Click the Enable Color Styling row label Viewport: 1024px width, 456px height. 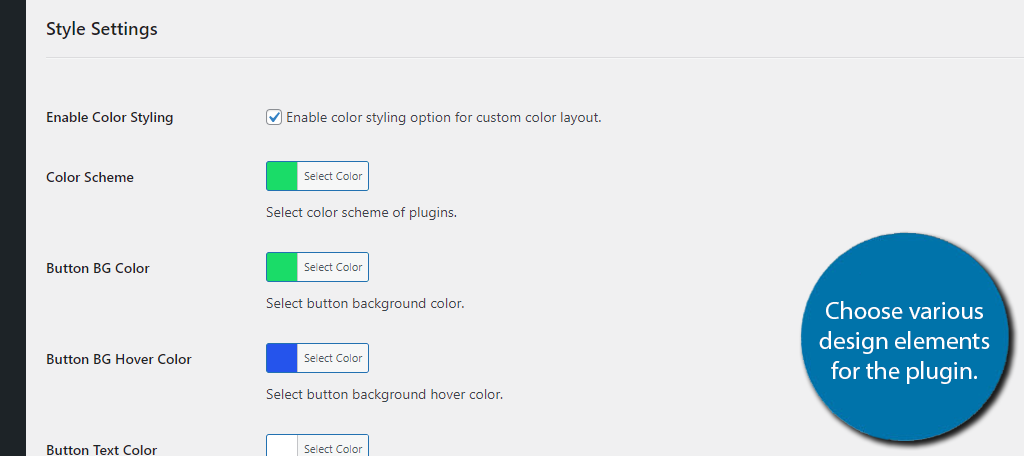pyautogui.click(x=110, y=118)
